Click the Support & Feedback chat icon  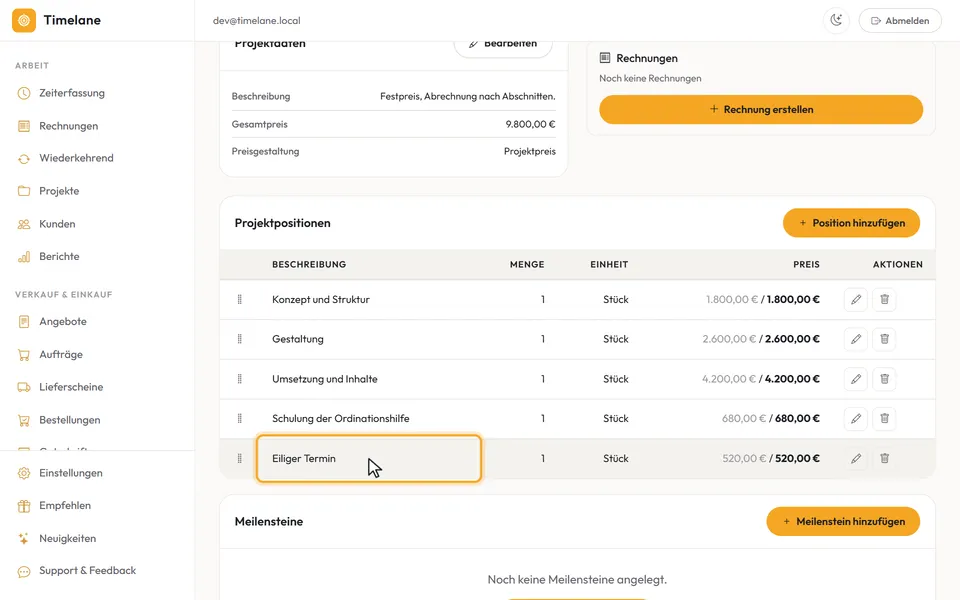[x=24, y=571]
